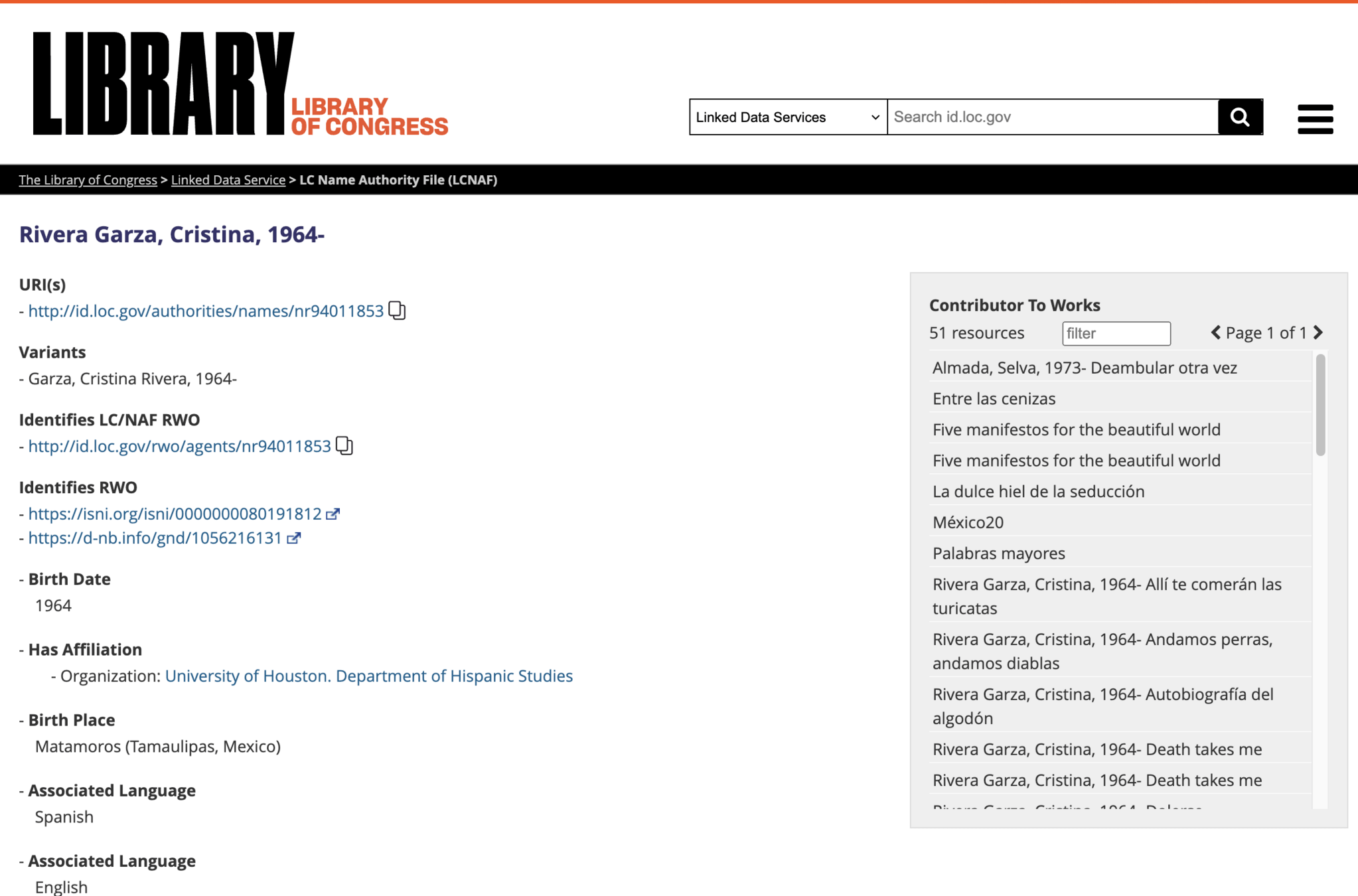Screen dimensions: 1358x896
Task: Open the hamburger menu icon
Action: tap(1315, 119)
